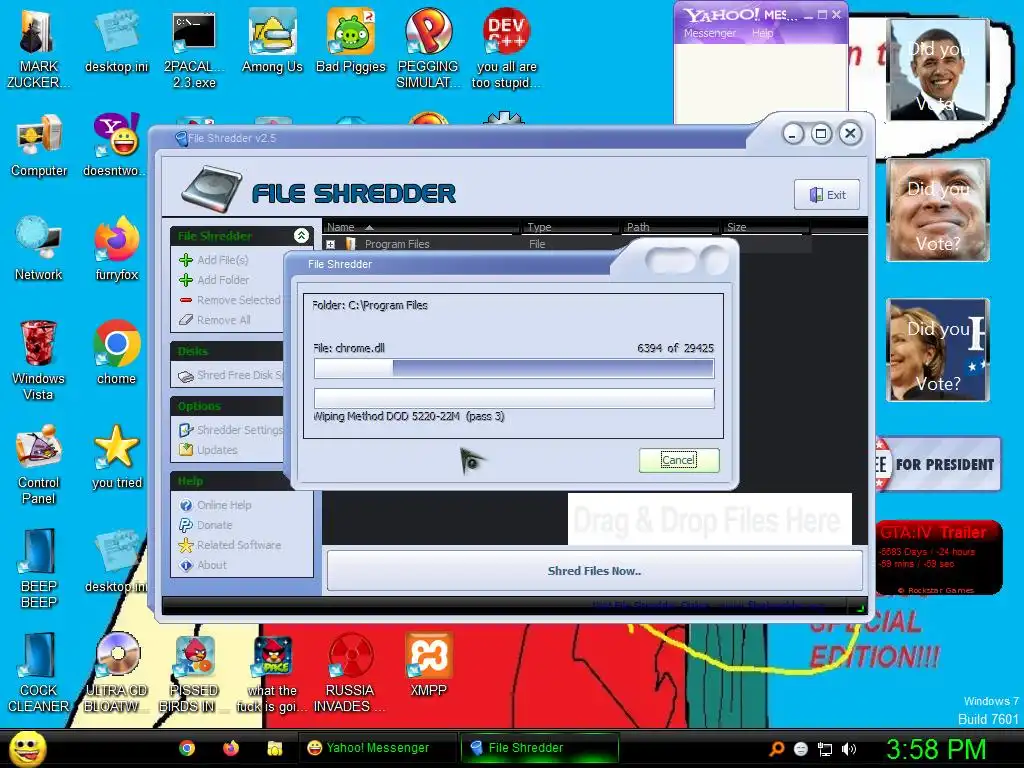This screenshot has height=768, width=1024.
Task: Switch to Yahoo! Messenger taskbar item
Action: pyautogui.click(x=377, y=748)
